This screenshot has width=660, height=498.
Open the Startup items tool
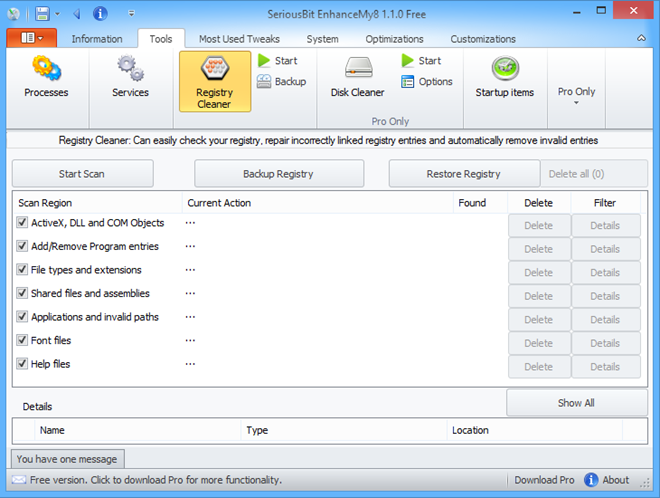[505, 78]
